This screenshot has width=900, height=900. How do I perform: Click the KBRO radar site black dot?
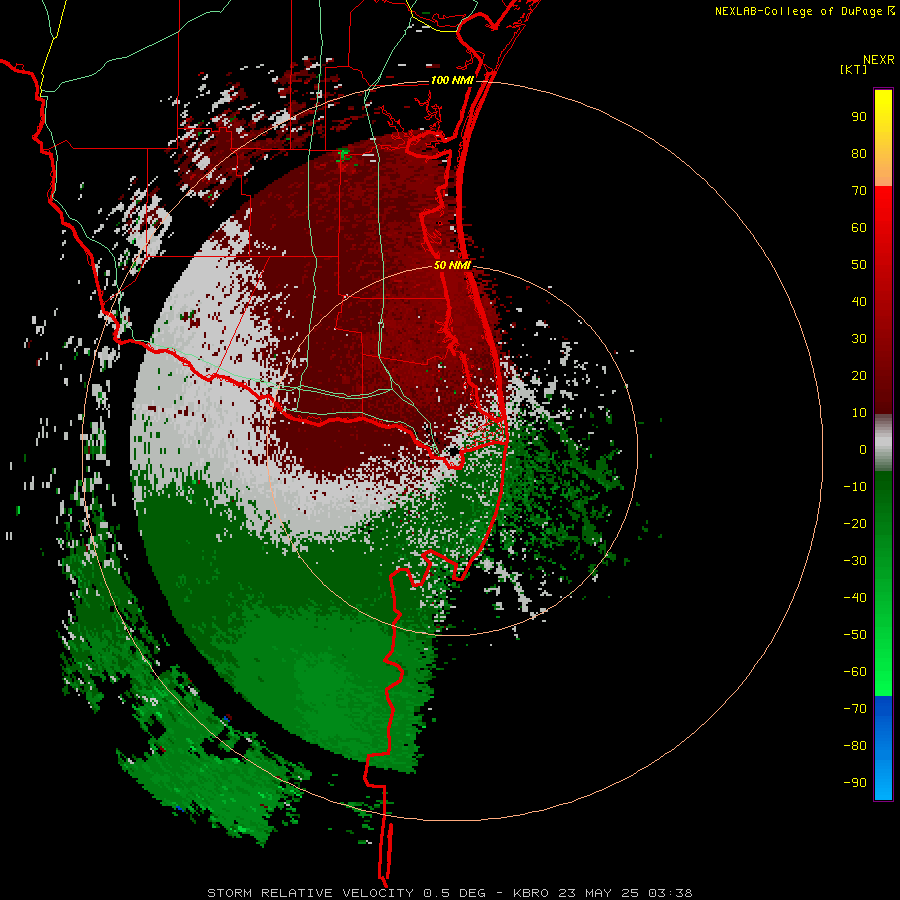tap(454, 452)
